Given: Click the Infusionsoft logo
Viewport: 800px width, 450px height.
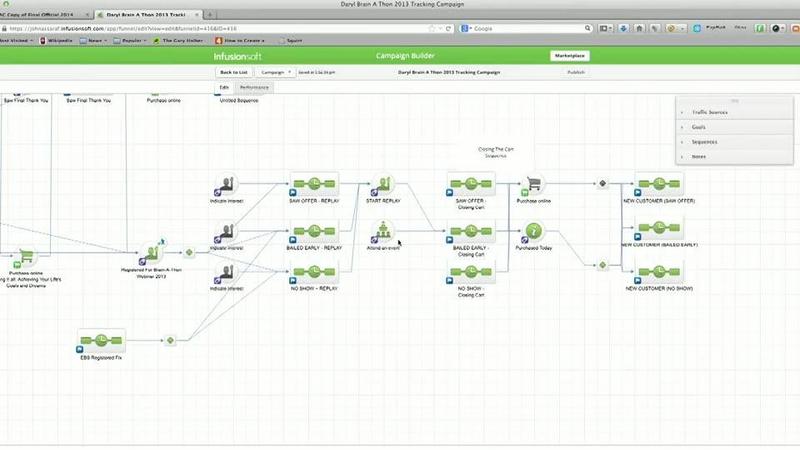Looking at the screenshot, I should tap(237, 56).
